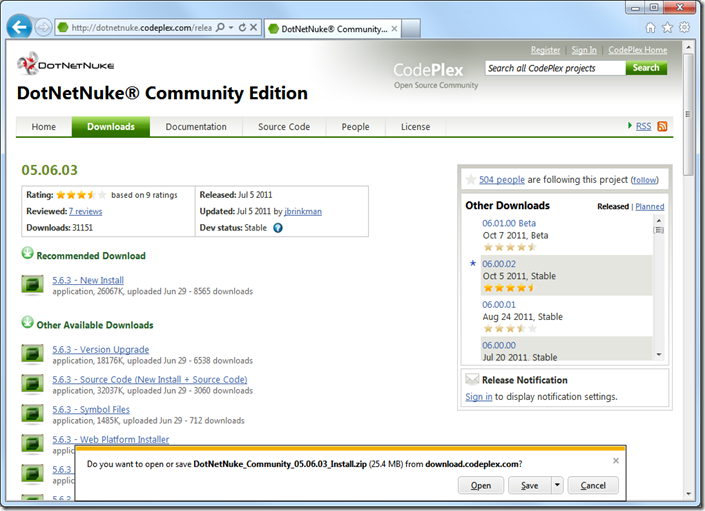The height and width of the screenshot is (511, 705).
Task: Click the Open button in download bar
Action: 481,485
